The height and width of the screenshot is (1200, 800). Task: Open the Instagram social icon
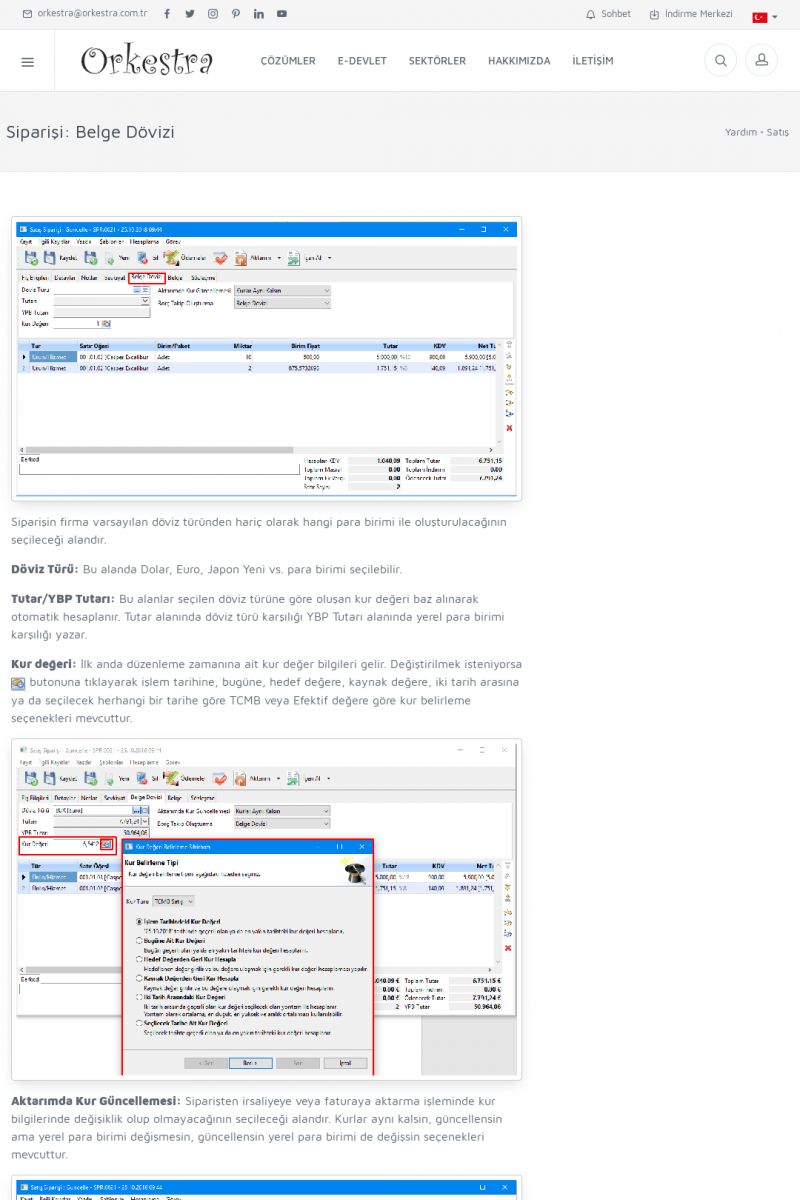(213, 14)
